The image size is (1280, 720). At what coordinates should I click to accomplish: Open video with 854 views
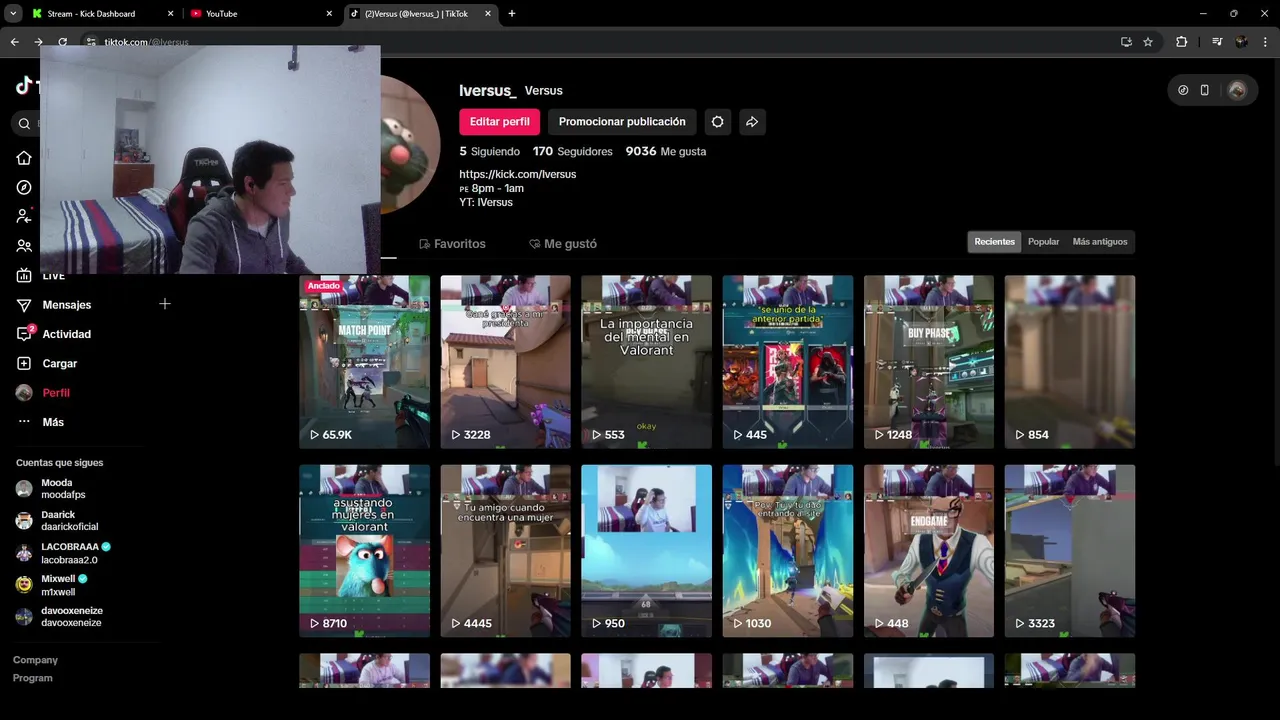tap(1070, 362)
